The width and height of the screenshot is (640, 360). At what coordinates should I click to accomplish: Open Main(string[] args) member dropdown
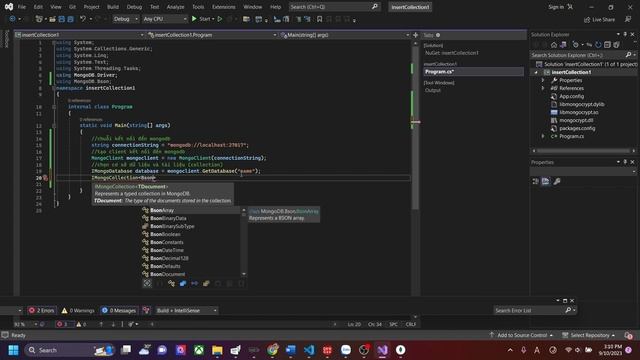345,35
